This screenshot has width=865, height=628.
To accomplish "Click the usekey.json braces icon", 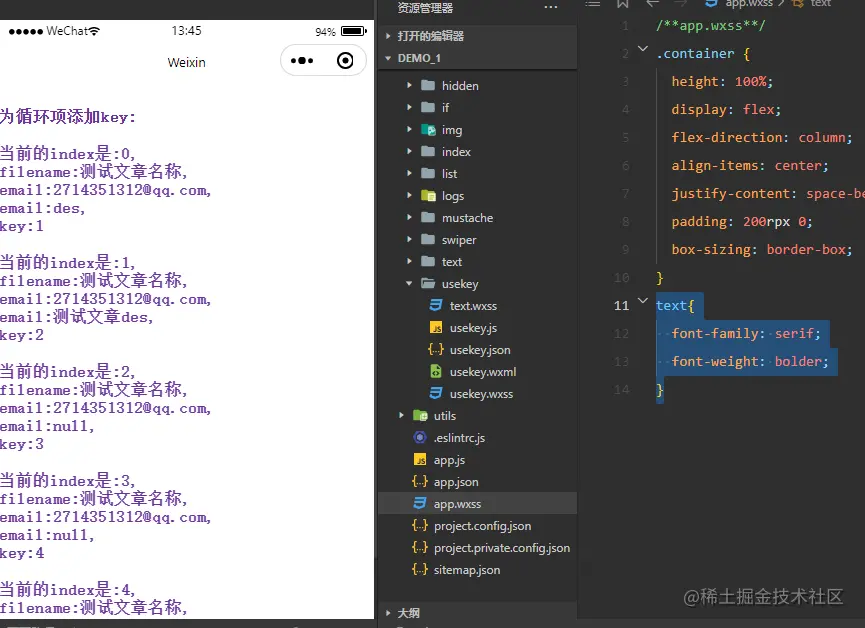I will (436, 349).
